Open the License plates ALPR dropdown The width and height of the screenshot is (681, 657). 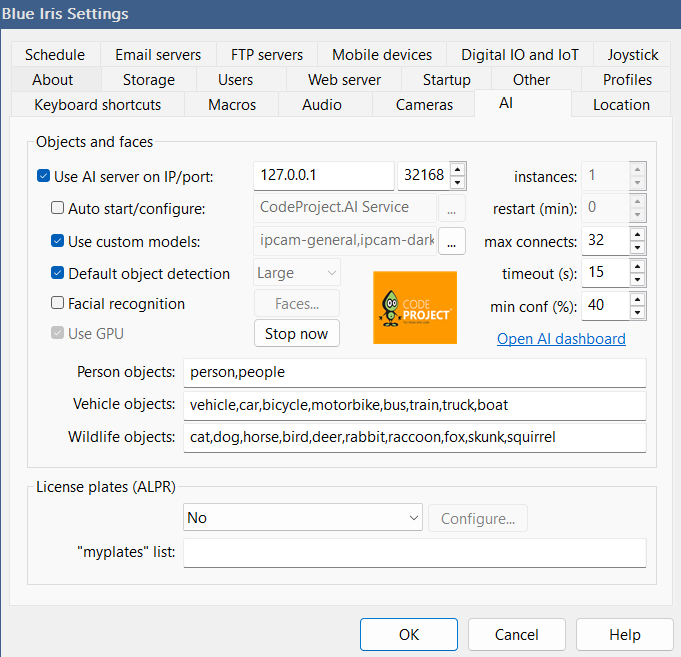pyautogui.click(x=303, y=518)
